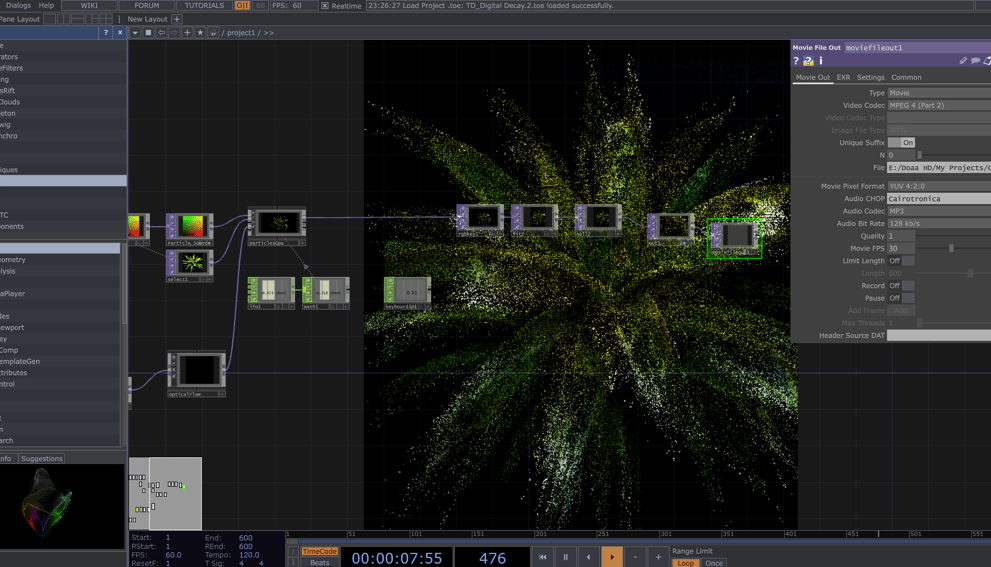991x567 pixels.
Task: Click the bookmark star icon in path bar
Action: (200, 32)
